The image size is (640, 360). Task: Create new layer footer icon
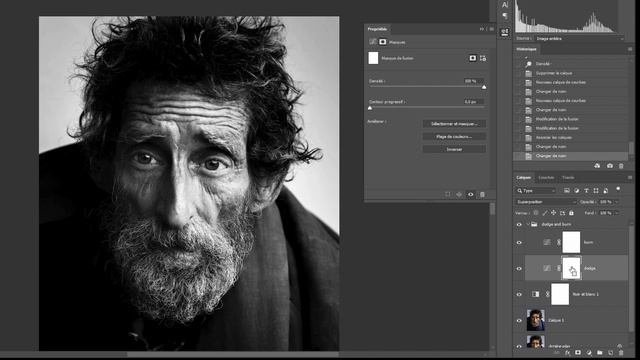pyautogui.click(x=611, y=353)
